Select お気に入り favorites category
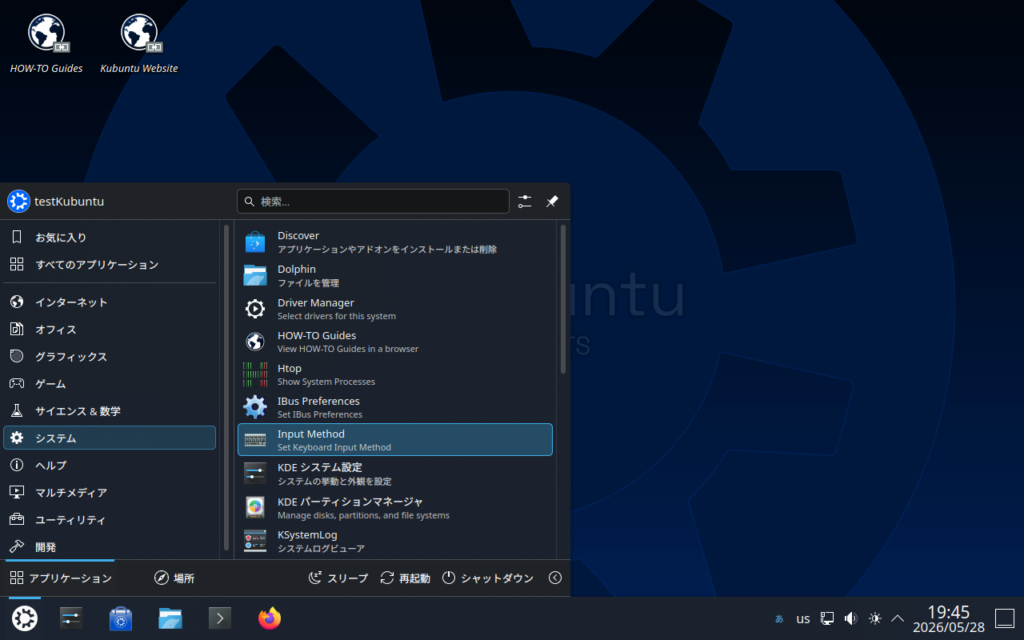Image resolution: width=1024 pixels, height=640 pixels. coord(109,237)
